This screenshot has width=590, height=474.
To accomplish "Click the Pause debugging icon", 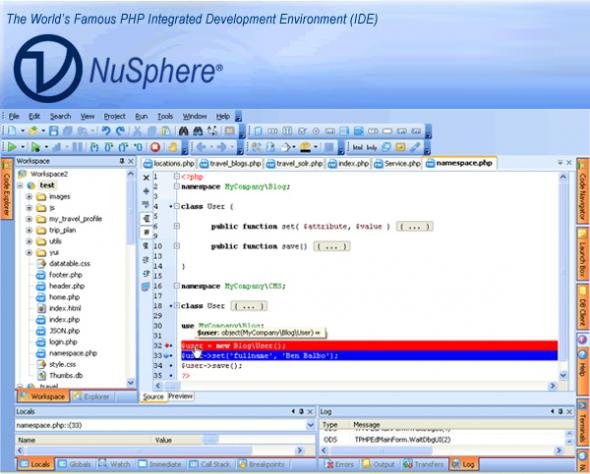I will point(78,147).
